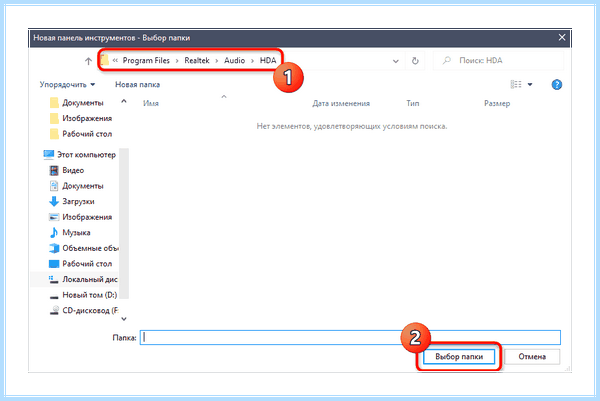Select the Музыка note icon
This screenshot has width=600, height=401.
54,232
